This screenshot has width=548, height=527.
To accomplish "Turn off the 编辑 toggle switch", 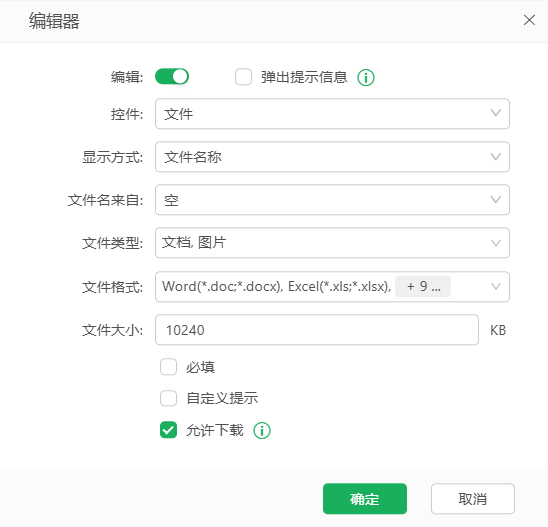I will tap(172, 77).
